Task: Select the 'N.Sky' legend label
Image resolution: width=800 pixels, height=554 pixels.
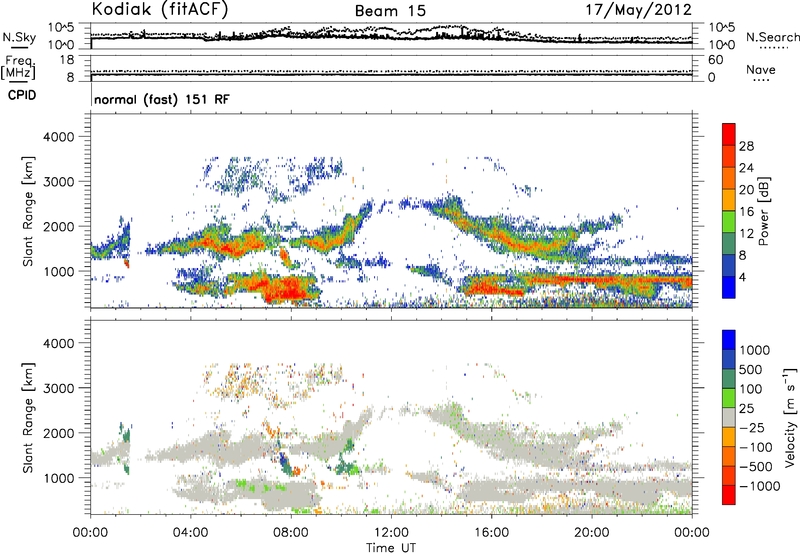Action: pyautogui.click(x=19, y=37)
